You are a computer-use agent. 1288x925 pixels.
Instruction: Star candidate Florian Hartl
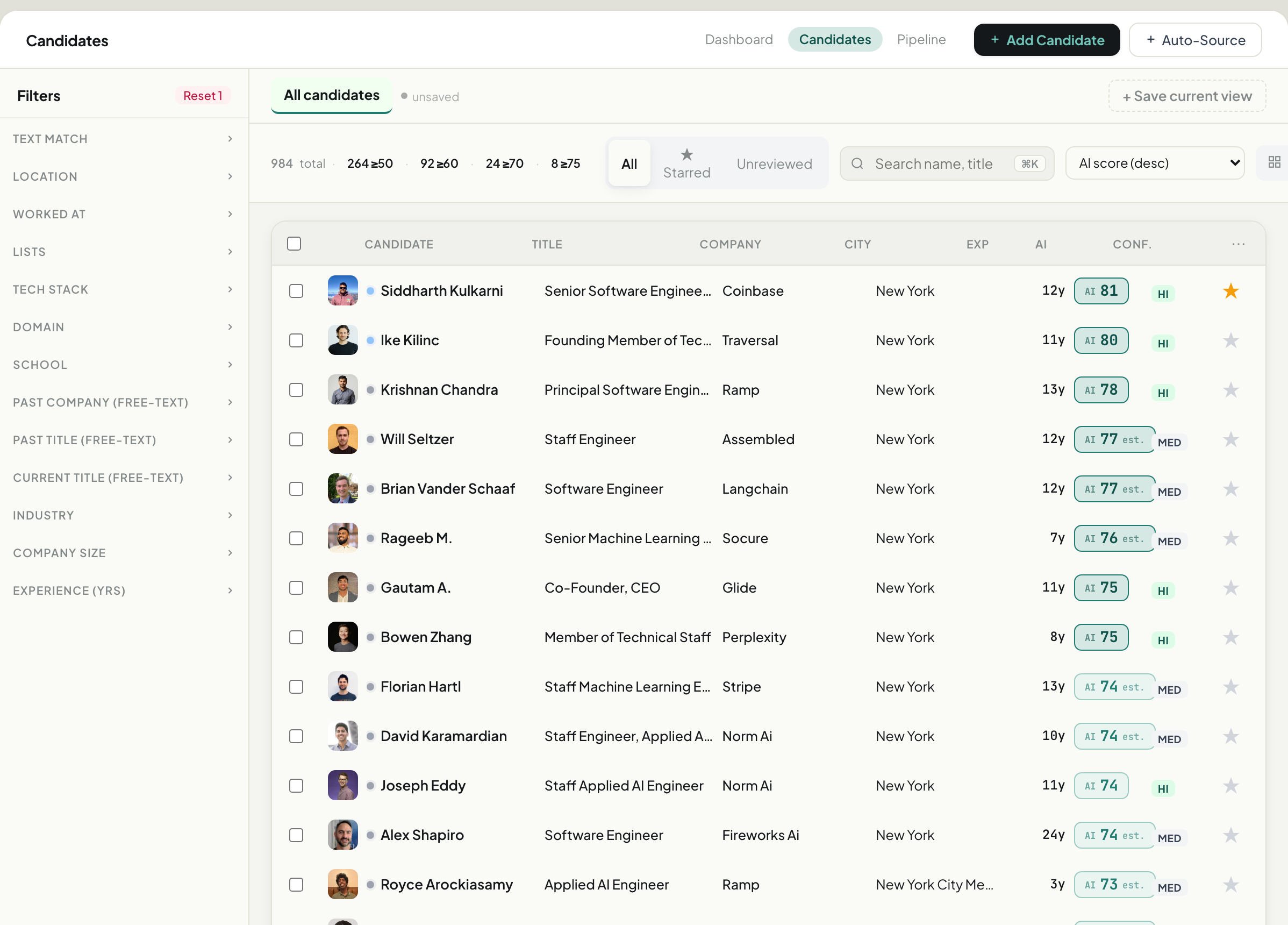(1230, 686)
